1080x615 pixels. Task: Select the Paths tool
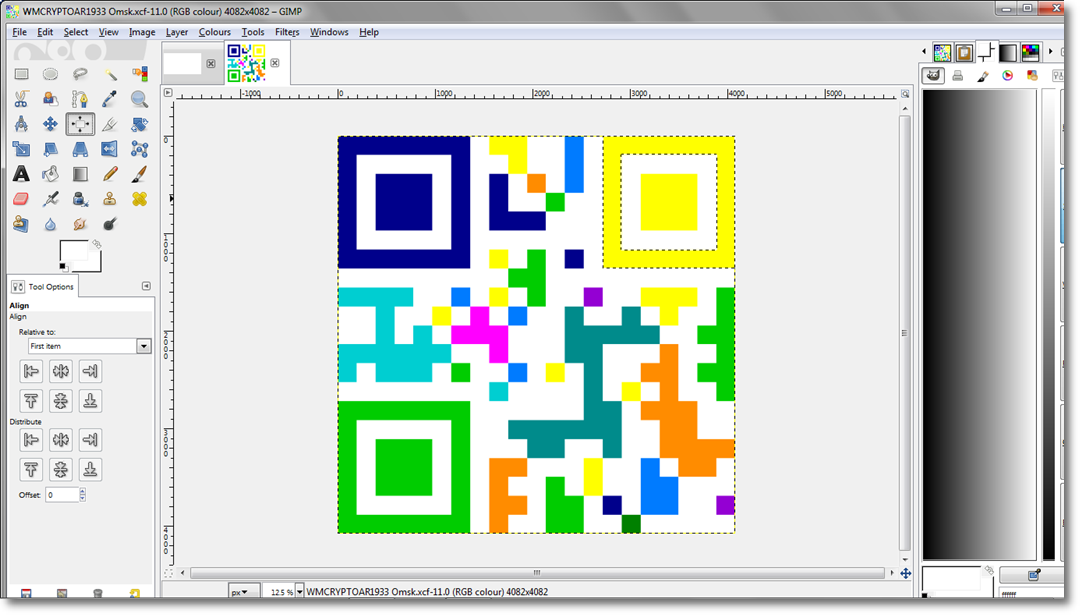[80, 99]
